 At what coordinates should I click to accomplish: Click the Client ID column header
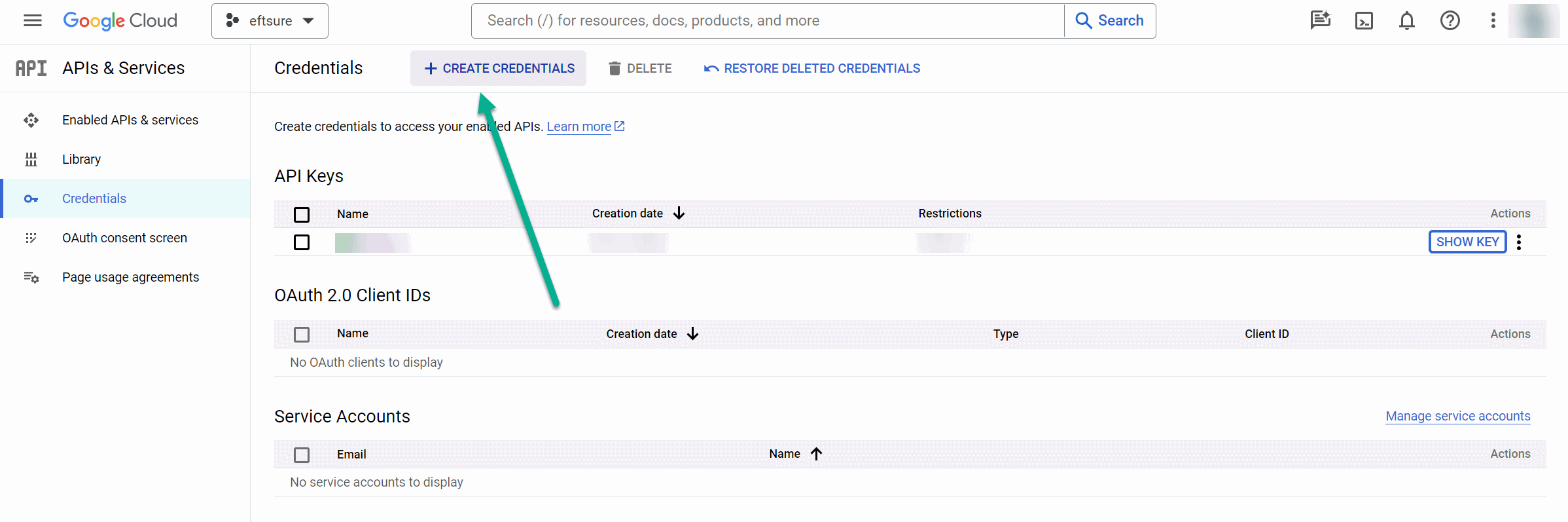click(1267, 334)
